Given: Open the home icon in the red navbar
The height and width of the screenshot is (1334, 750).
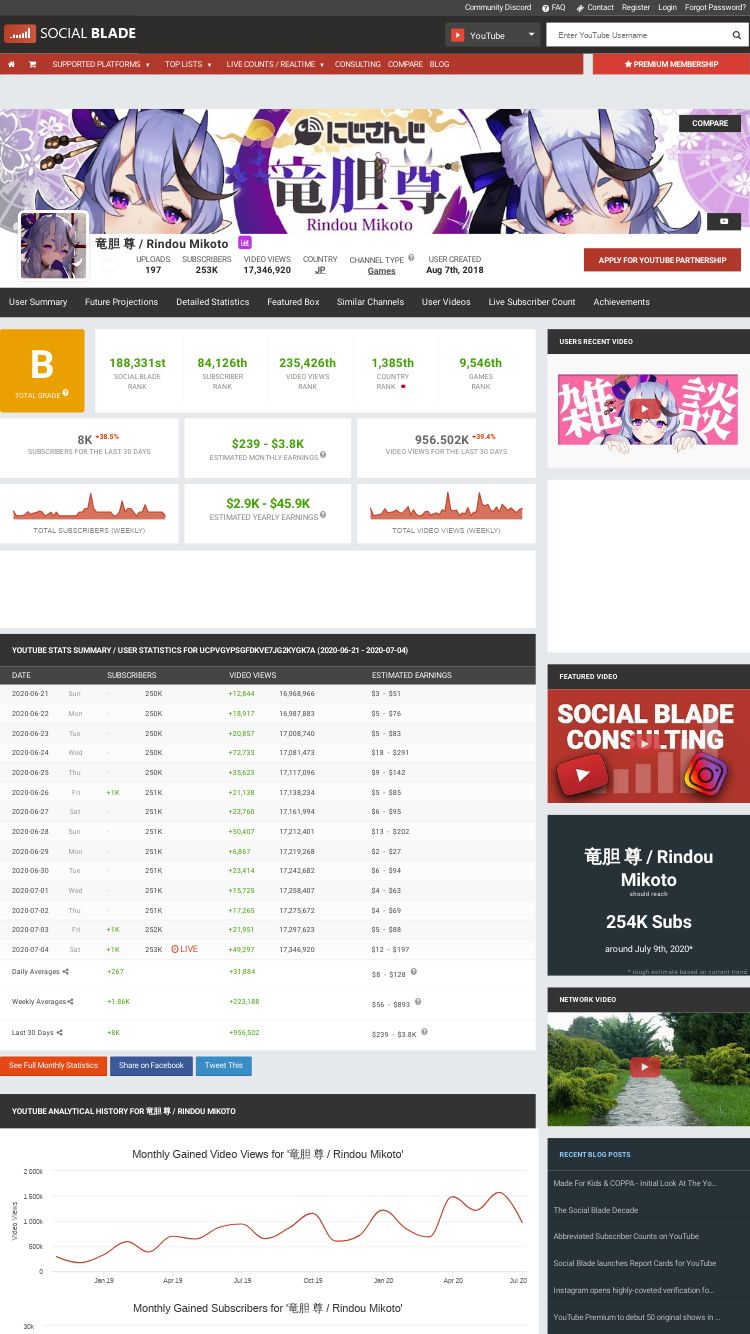Looking at the screenshot, I should [11, 64].
